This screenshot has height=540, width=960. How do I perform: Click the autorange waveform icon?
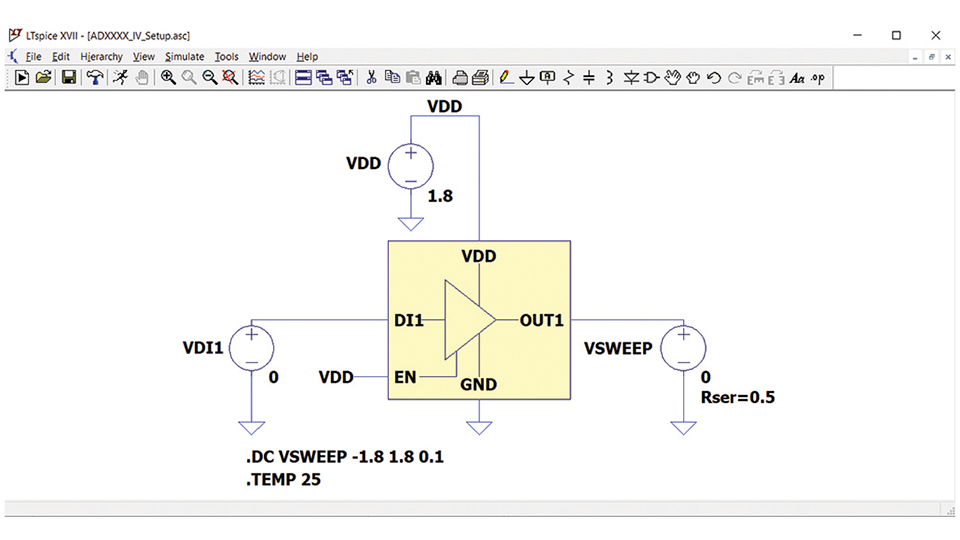coord(257,78)
